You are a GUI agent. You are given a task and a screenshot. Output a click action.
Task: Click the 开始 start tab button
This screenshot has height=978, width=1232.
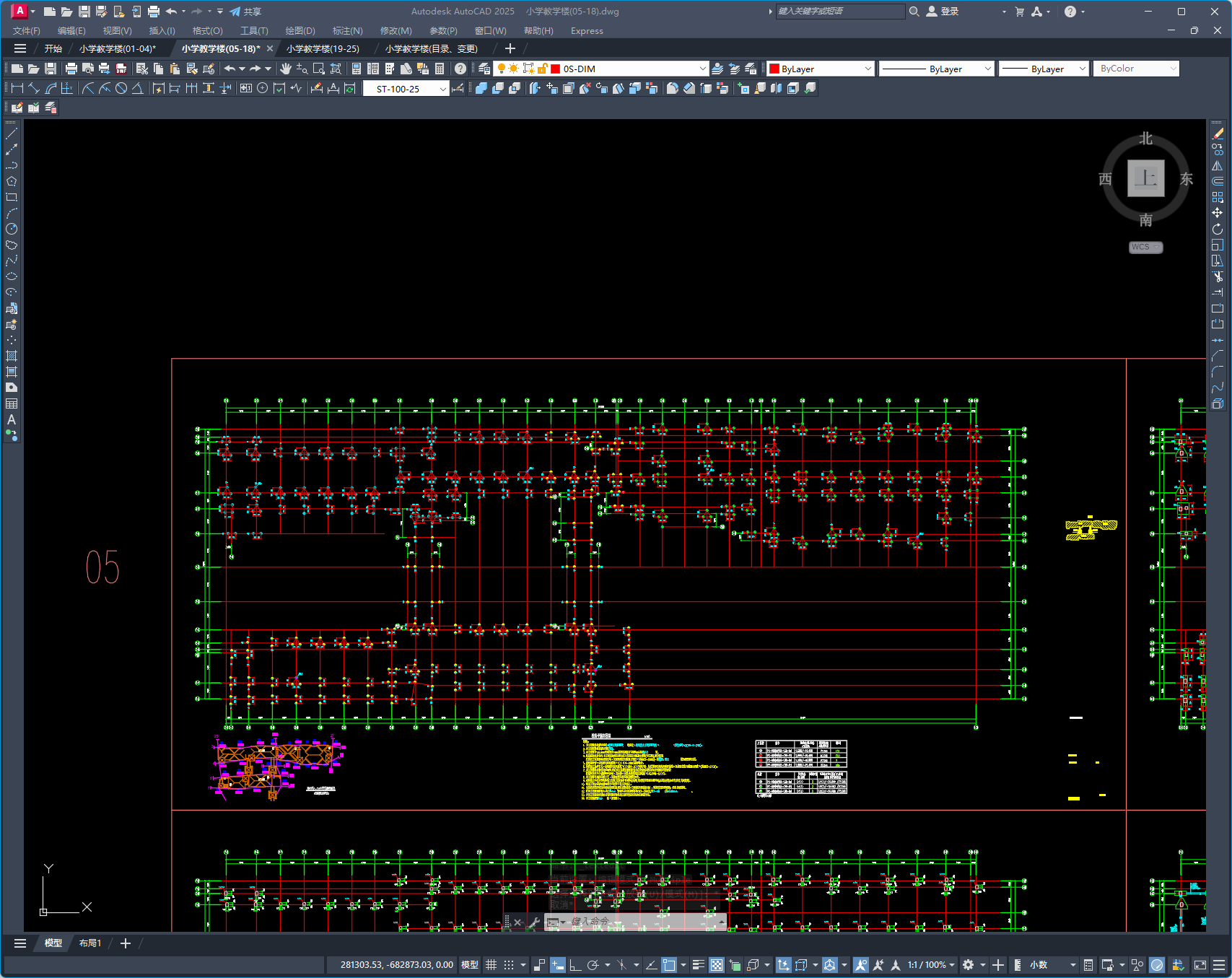pos(53,48)
